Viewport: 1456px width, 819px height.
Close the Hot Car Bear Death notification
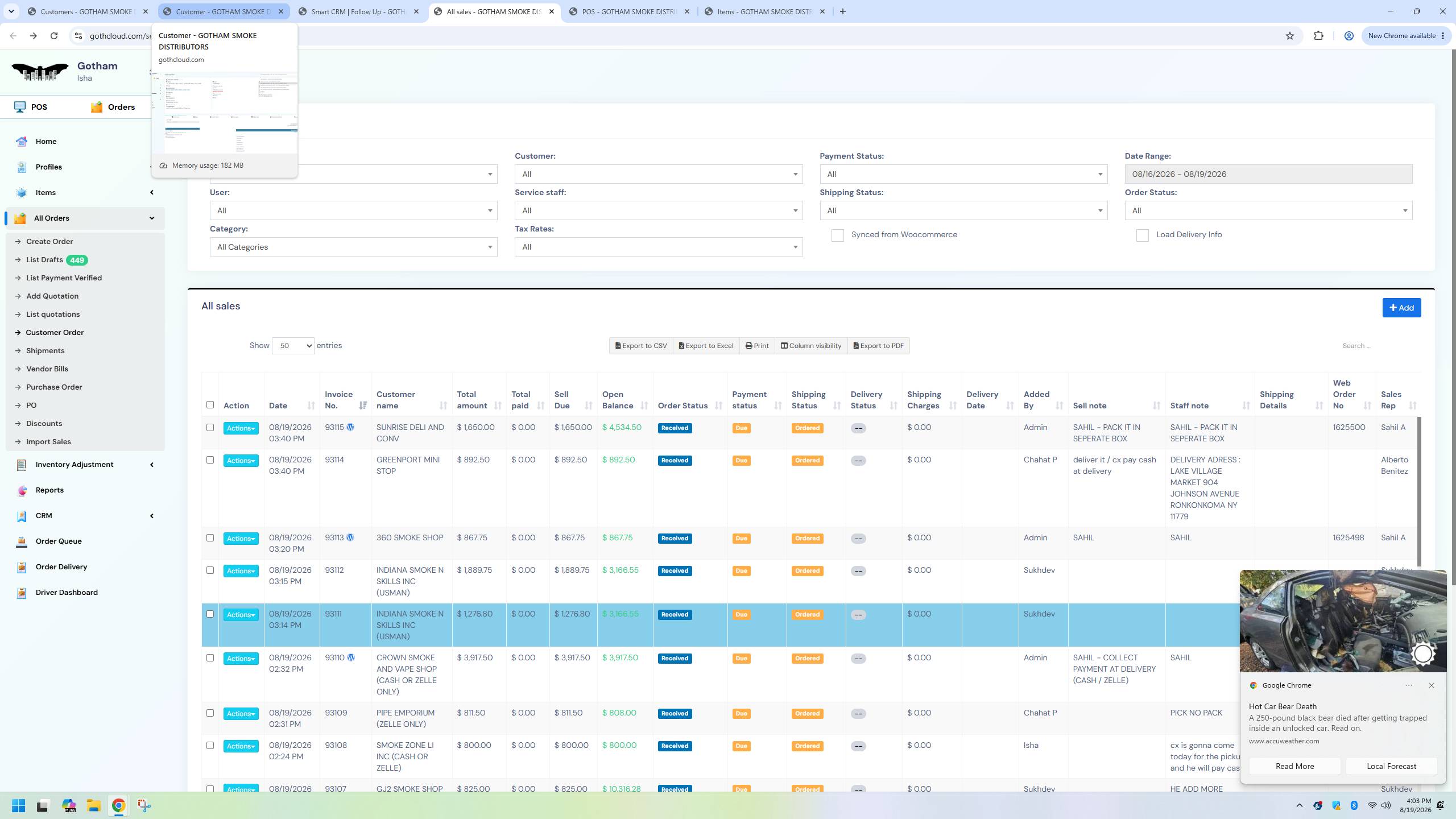point(1432,685)
